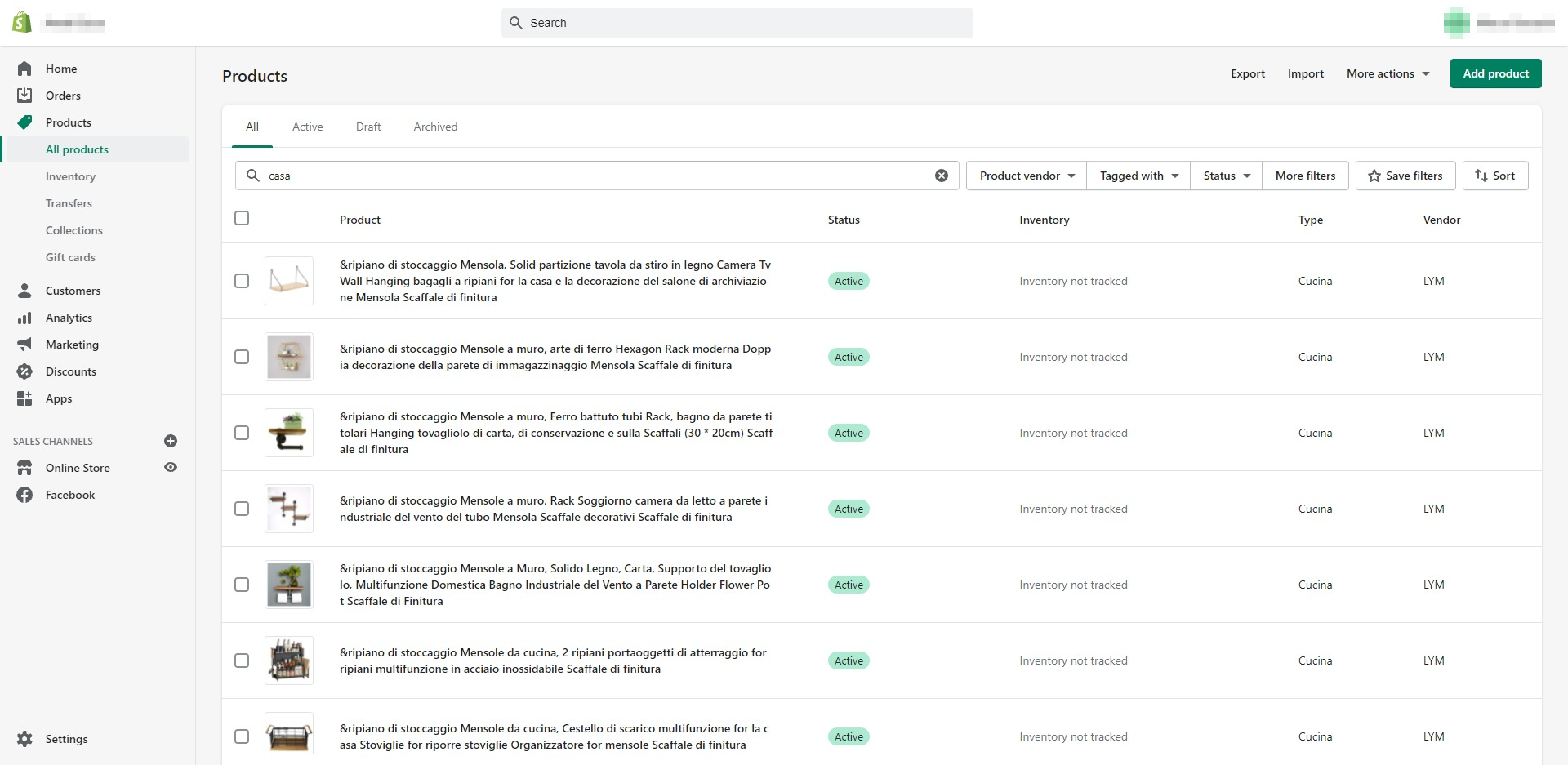Add a sales channel with plus icon
This screenshot has height=765, width=1568.
[171, 441]
